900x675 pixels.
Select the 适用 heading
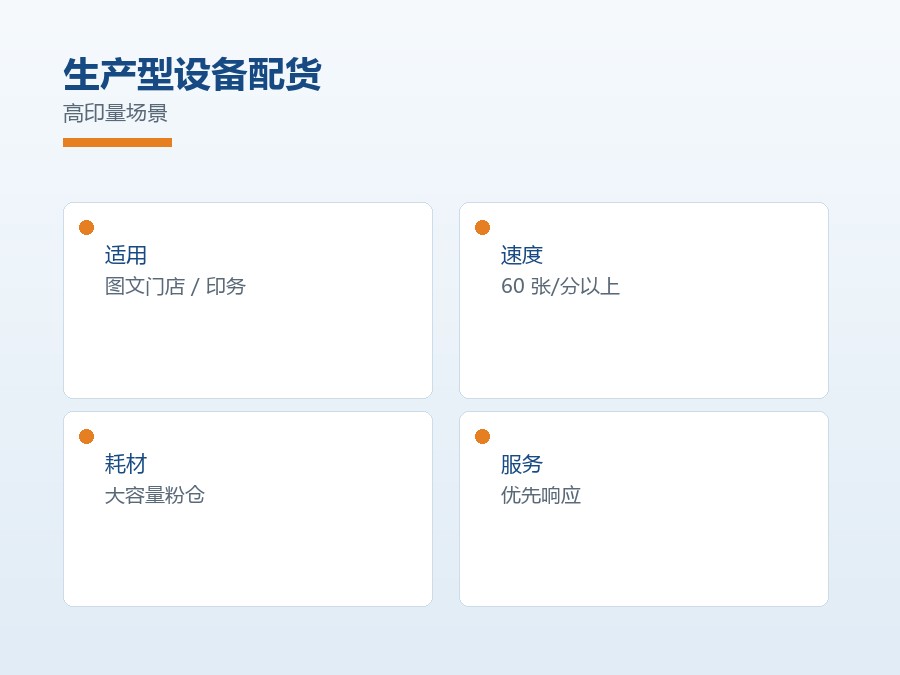(126, 255)
